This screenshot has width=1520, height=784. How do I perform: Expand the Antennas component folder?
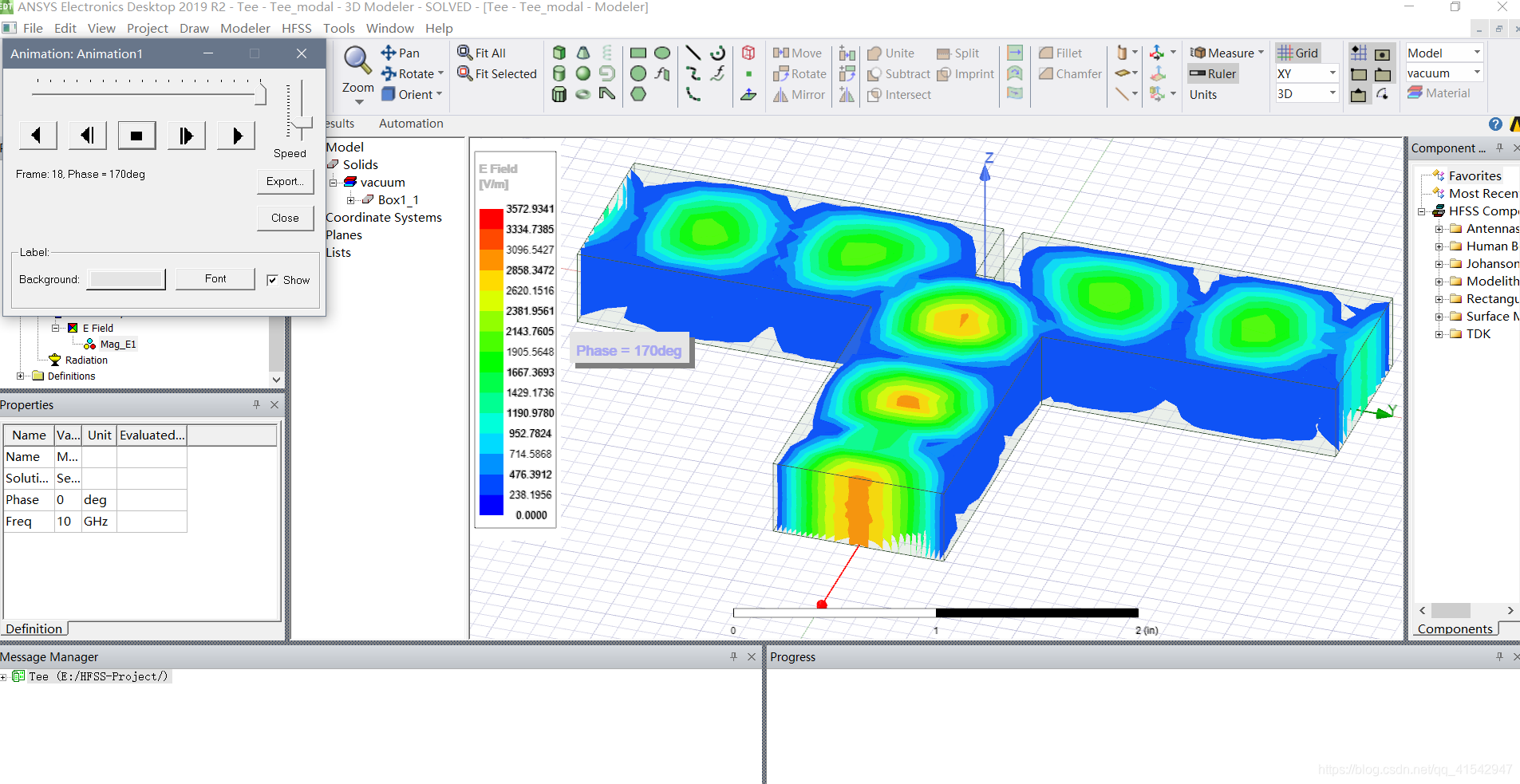[1439, 229]
